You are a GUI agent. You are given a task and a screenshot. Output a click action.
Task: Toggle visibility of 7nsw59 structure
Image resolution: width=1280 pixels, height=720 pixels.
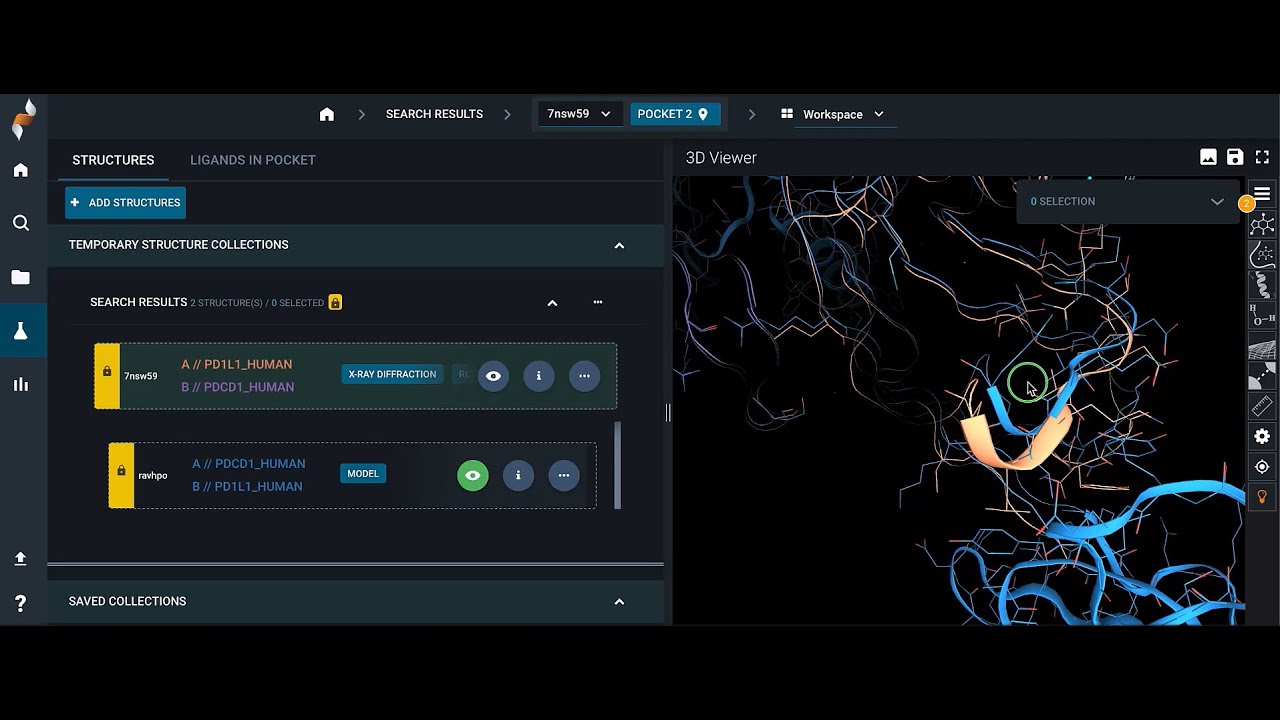pyautogui.click(x=493, y=376)
